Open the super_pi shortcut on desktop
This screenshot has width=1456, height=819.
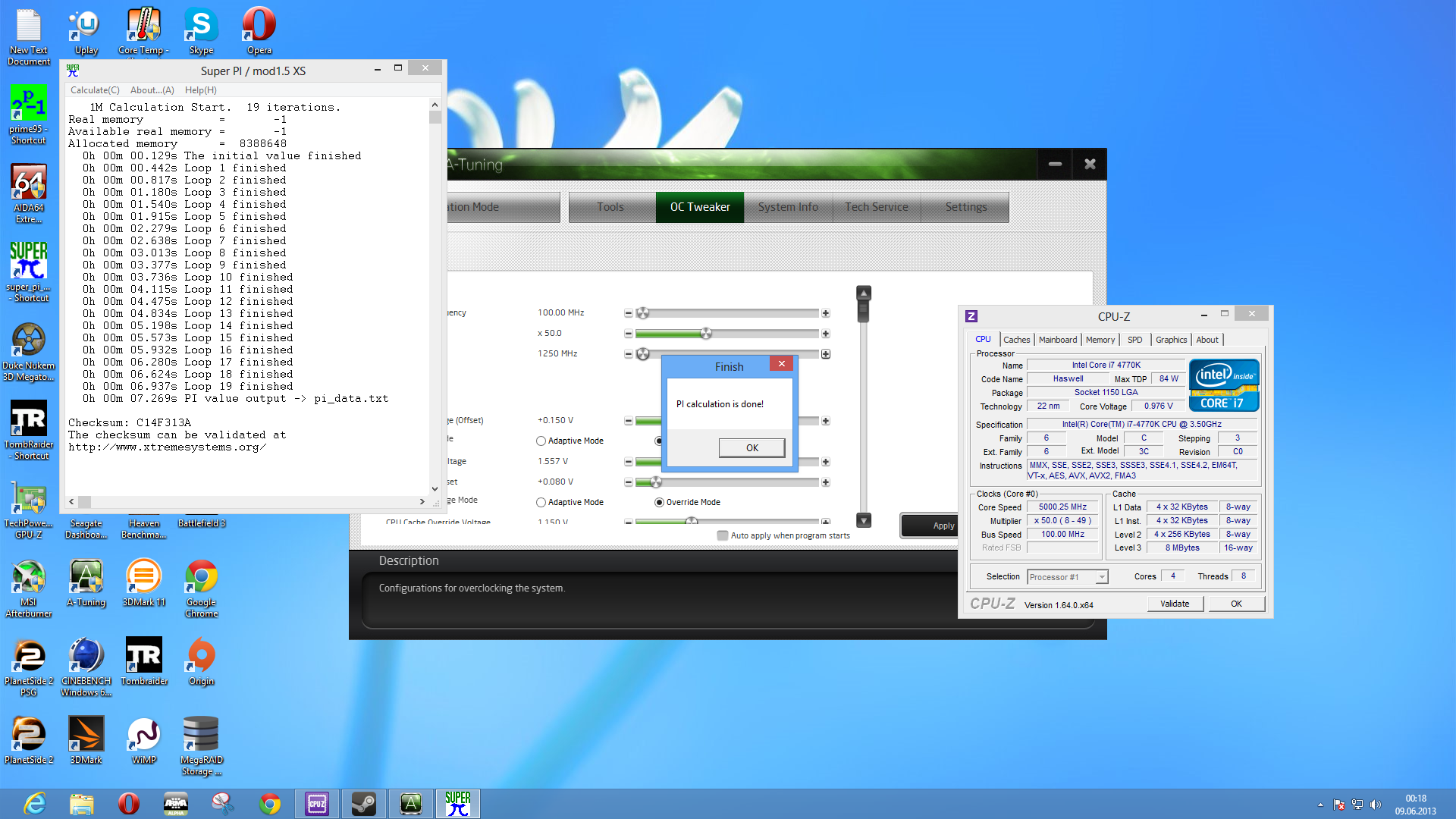tap(28, 271)
